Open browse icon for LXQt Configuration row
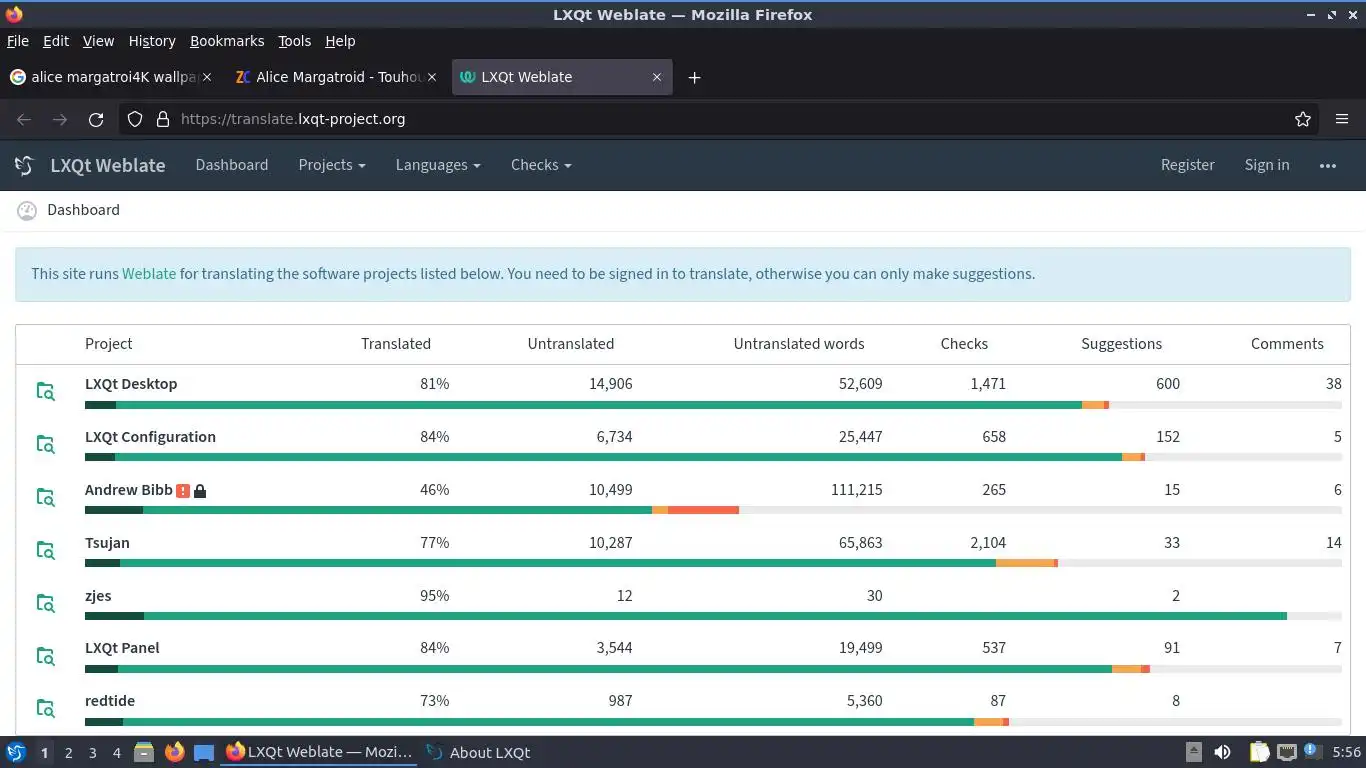1366x768 pixels. click(x=45, y=444)
